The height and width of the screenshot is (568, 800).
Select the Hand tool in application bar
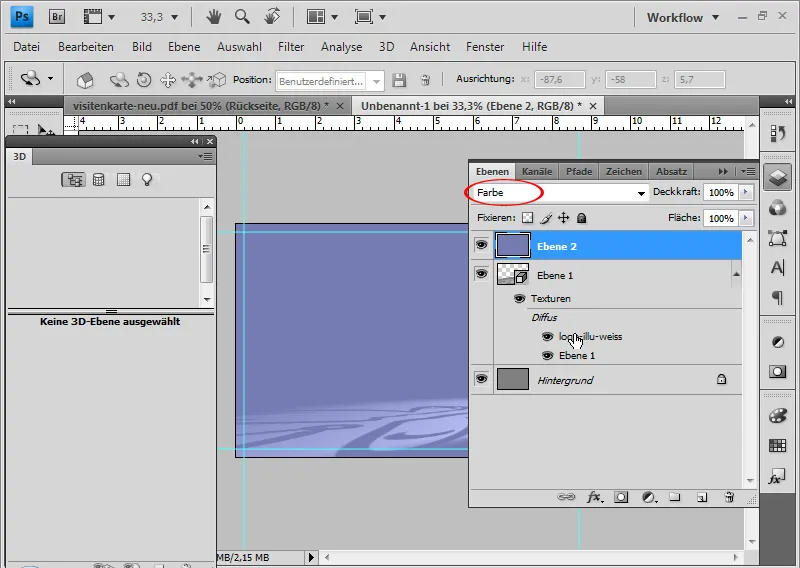(x=213, y=17)
